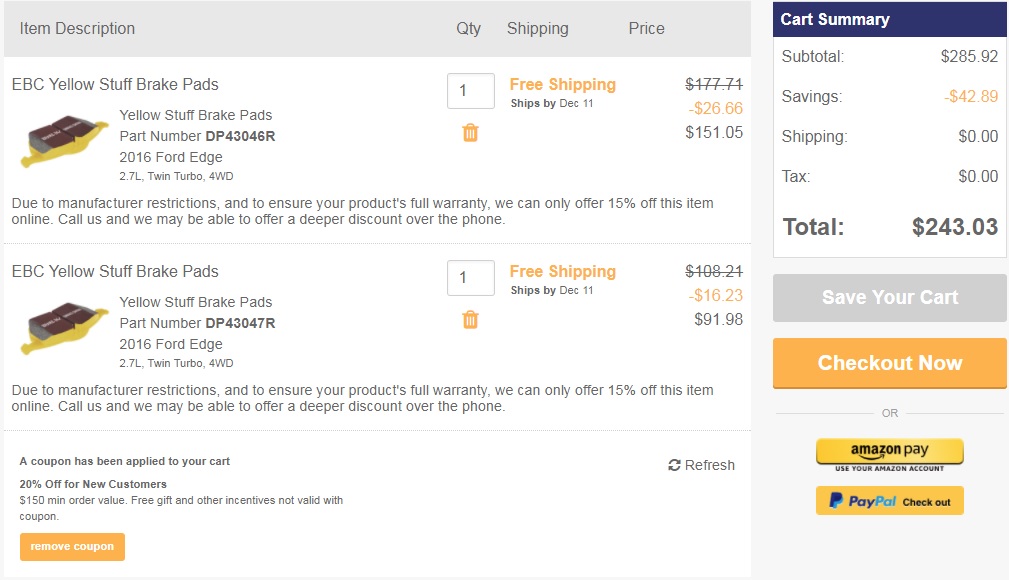Click the 20% Off for New Customers text
The height and width of the screenshot is (580, 1009).
93,484
